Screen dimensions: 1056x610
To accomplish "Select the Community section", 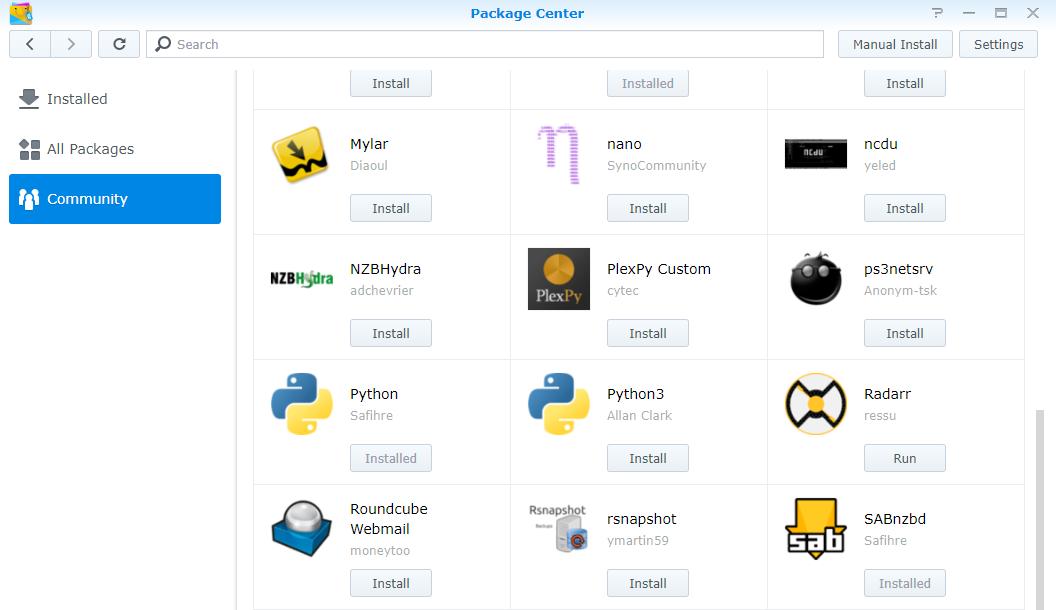I will [x=87, y=198].
